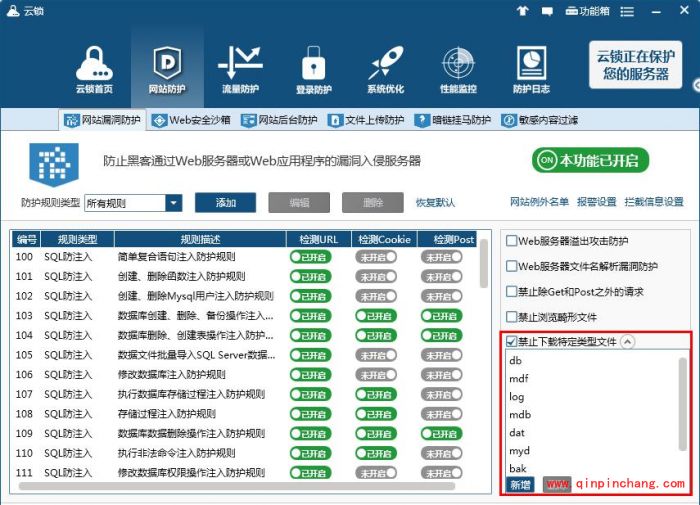Open the title bar list menu icon
This screenshot has width=700, height=505.
click(x=627, y=11)
